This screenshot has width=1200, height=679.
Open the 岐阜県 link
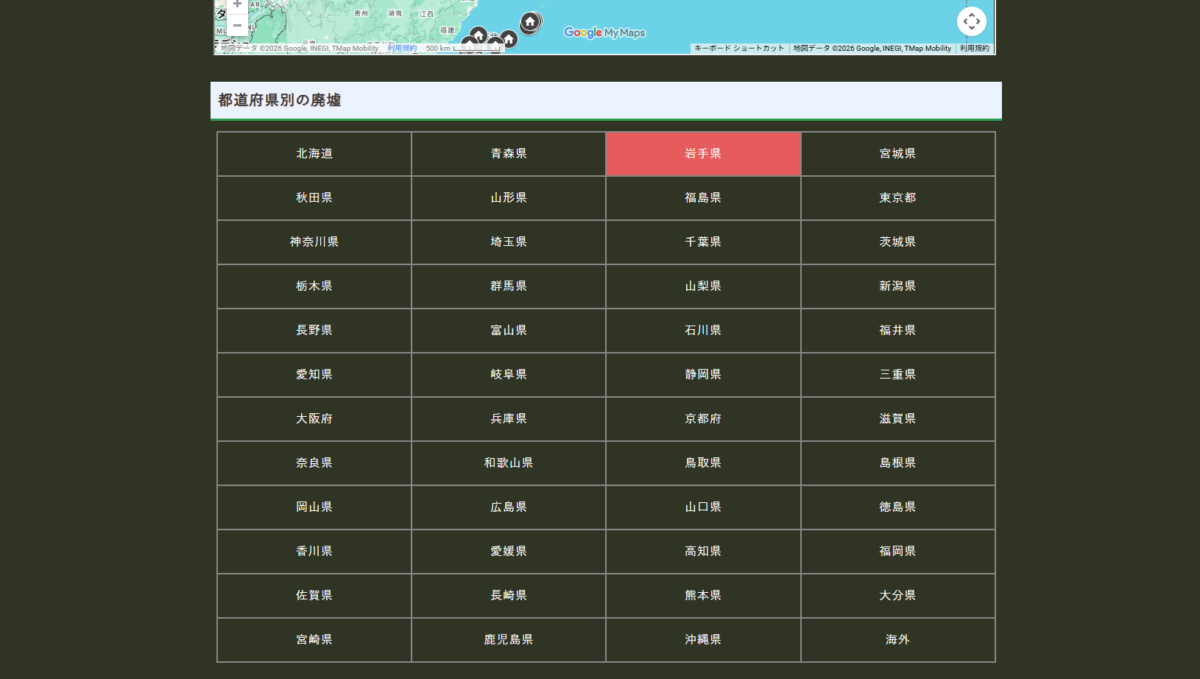(x=509, y=375)
